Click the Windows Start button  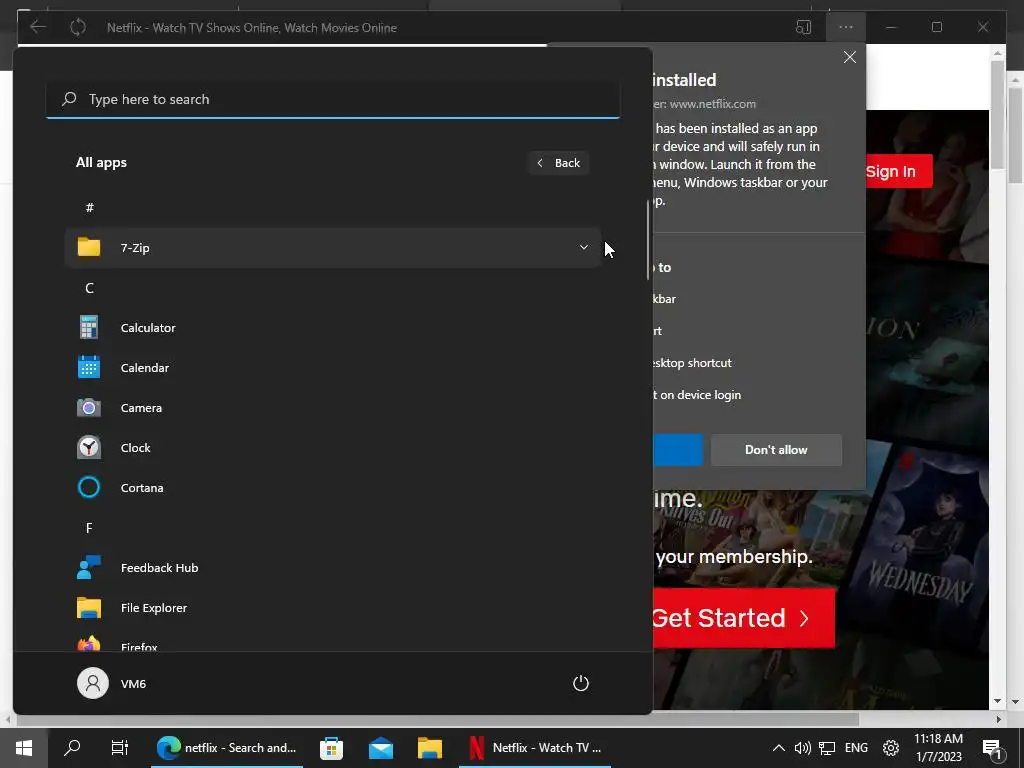click(x=24, y=748)
